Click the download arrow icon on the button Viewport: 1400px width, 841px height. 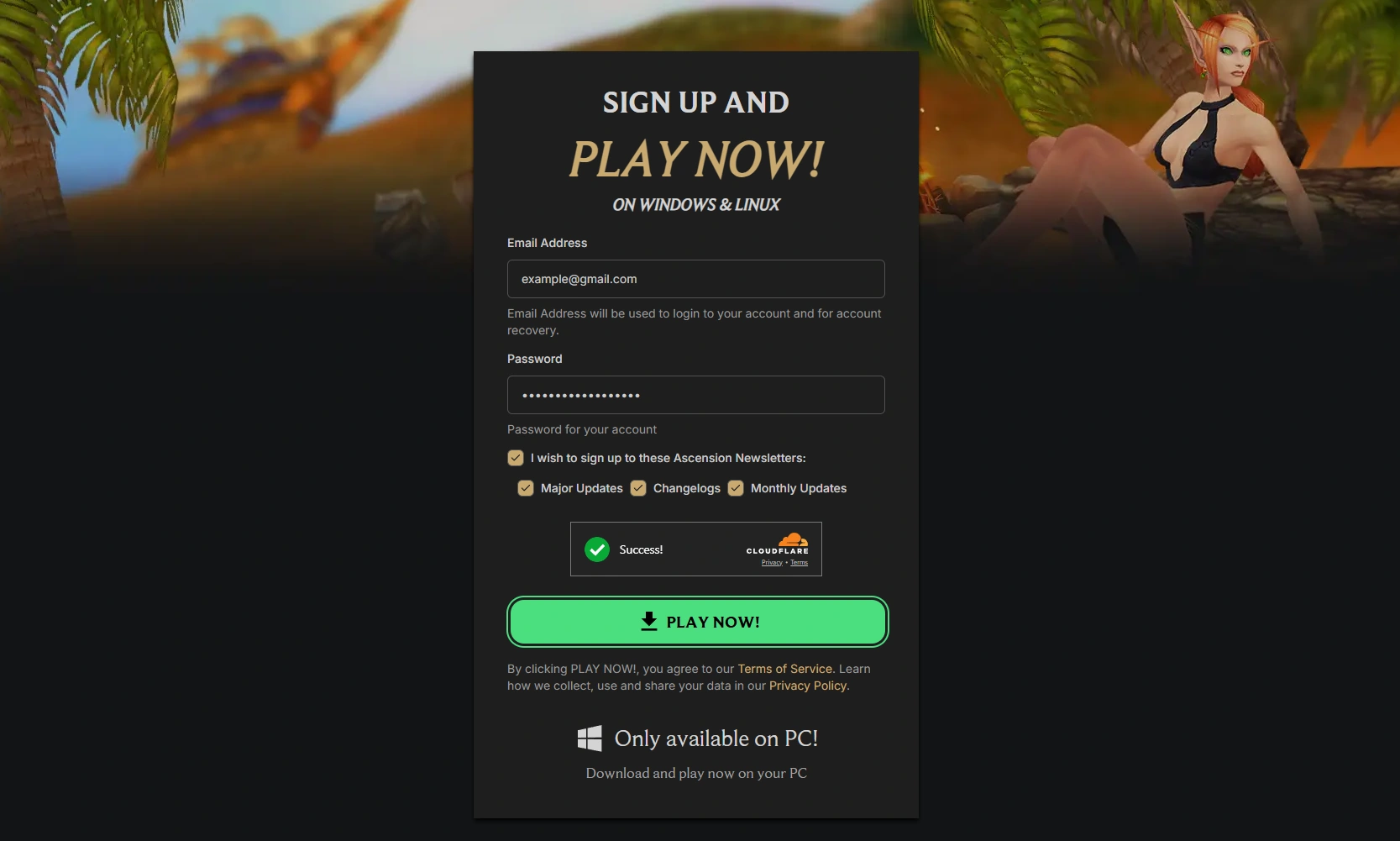[649, 622]
